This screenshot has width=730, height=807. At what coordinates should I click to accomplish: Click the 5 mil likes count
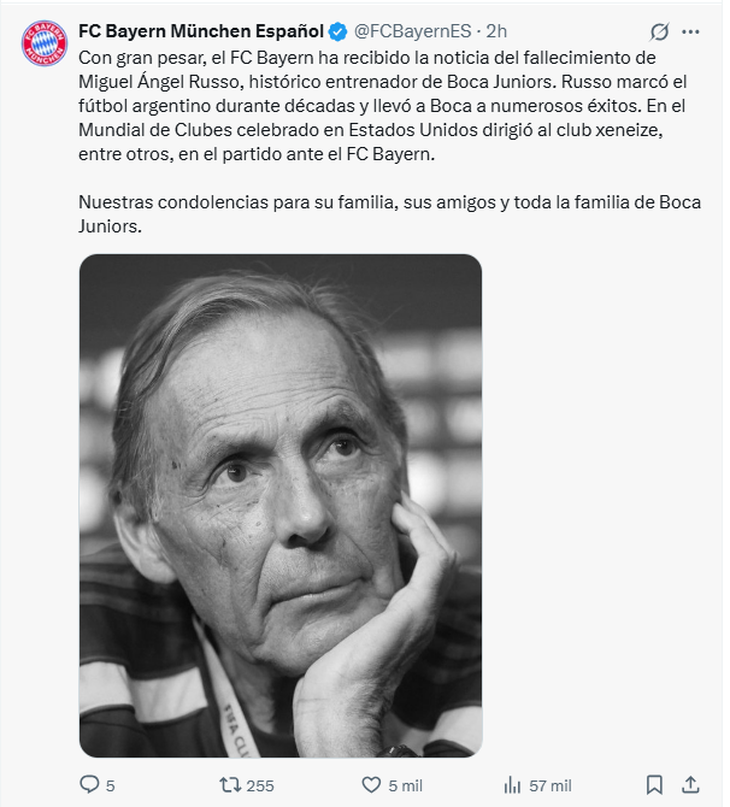pos(405,785)
